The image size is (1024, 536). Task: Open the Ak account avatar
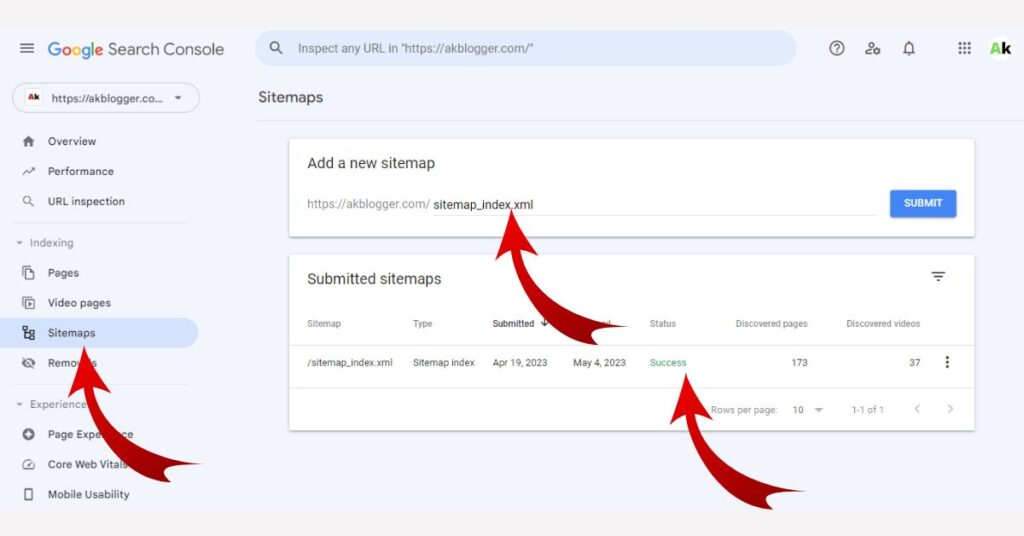[1000, 48]
